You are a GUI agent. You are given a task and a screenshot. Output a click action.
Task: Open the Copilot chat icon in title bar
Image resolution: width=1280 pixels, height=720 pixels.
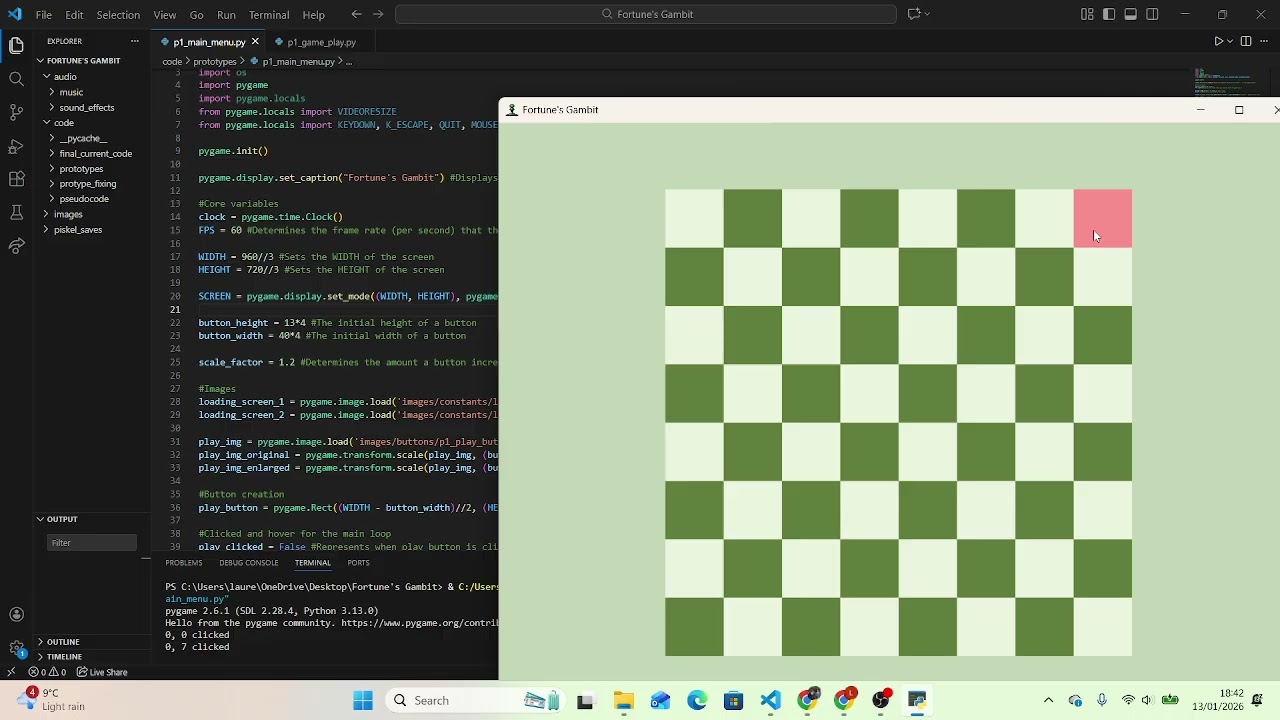[x=913, y=14]
